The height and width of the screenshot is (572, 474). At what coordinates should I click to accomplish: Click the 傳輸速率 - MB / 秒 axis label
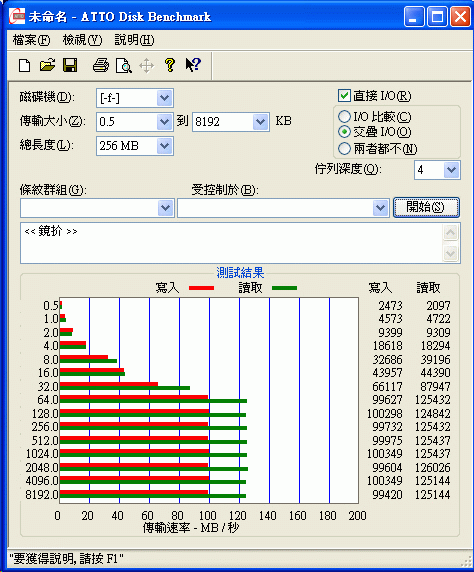pyautogui.click(x=191, y=527)
